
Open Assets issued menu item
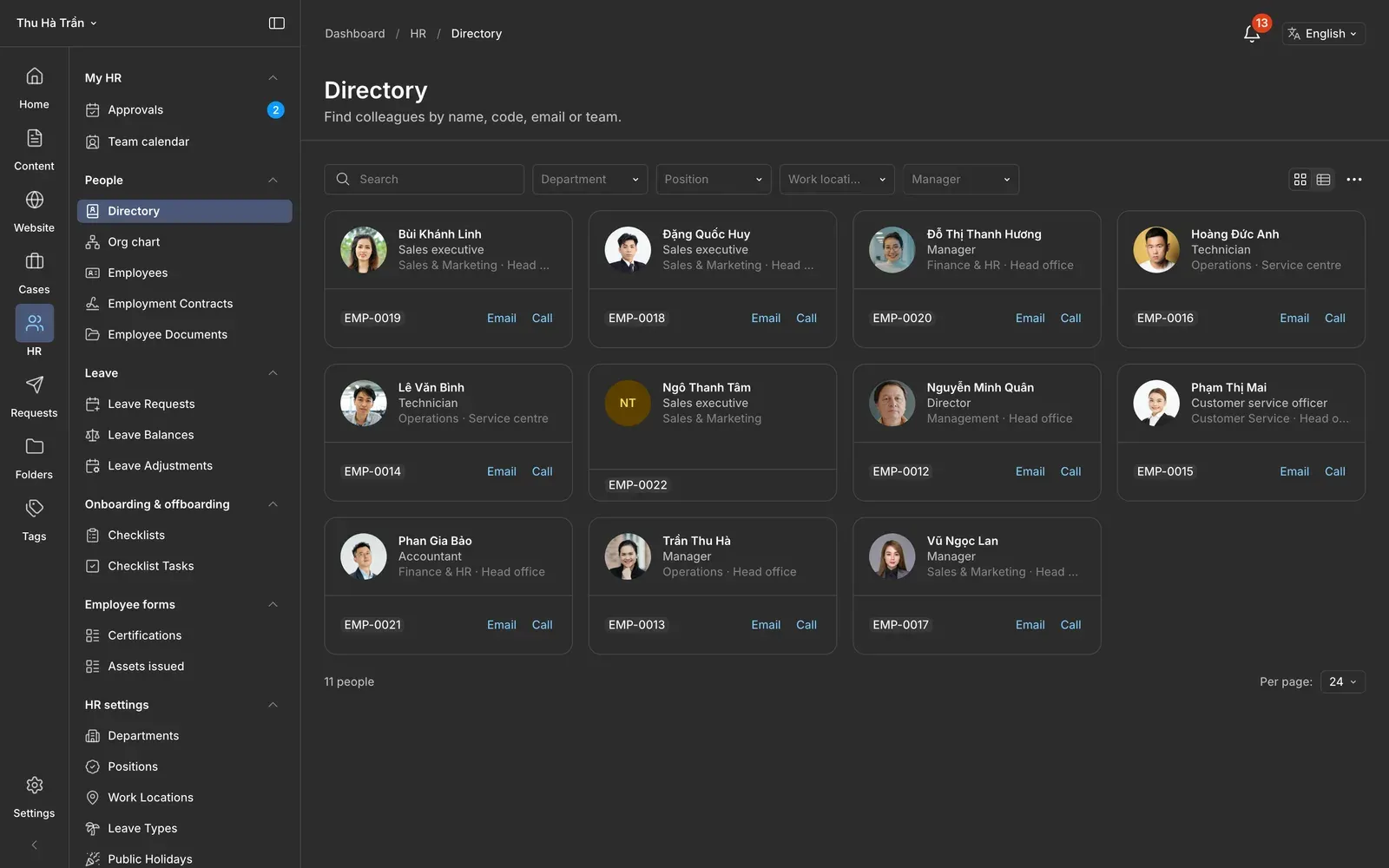click(x=185, y=667)
